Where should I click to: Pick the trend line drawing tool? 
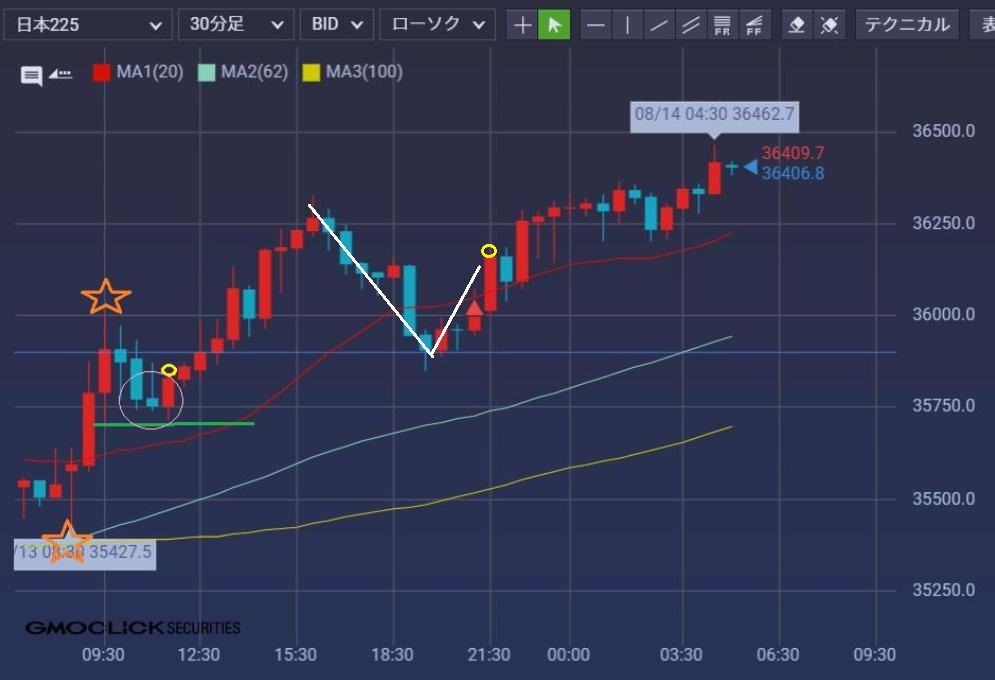pyautogui.click(x=659, y=25)
